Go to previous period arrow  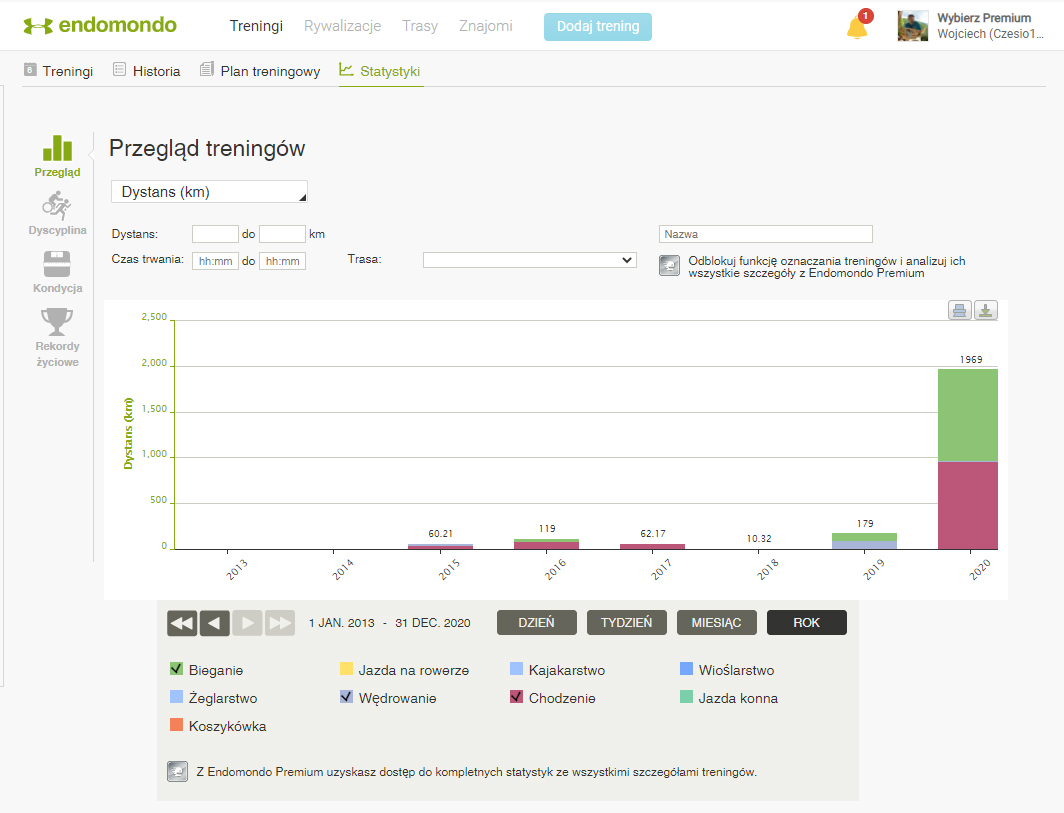pos(214,623)
